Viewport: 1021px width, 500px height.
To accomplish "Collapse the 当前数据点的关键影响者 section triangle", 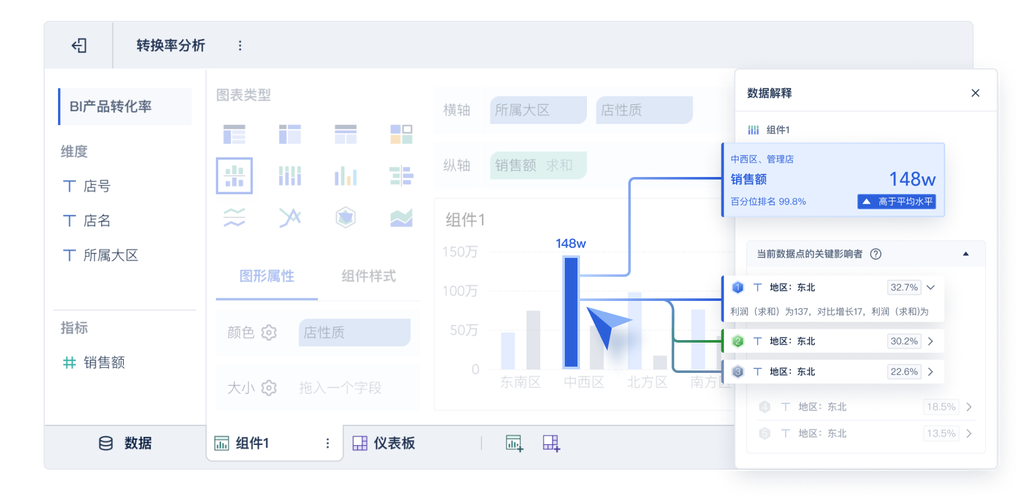I will pos(966,254).
